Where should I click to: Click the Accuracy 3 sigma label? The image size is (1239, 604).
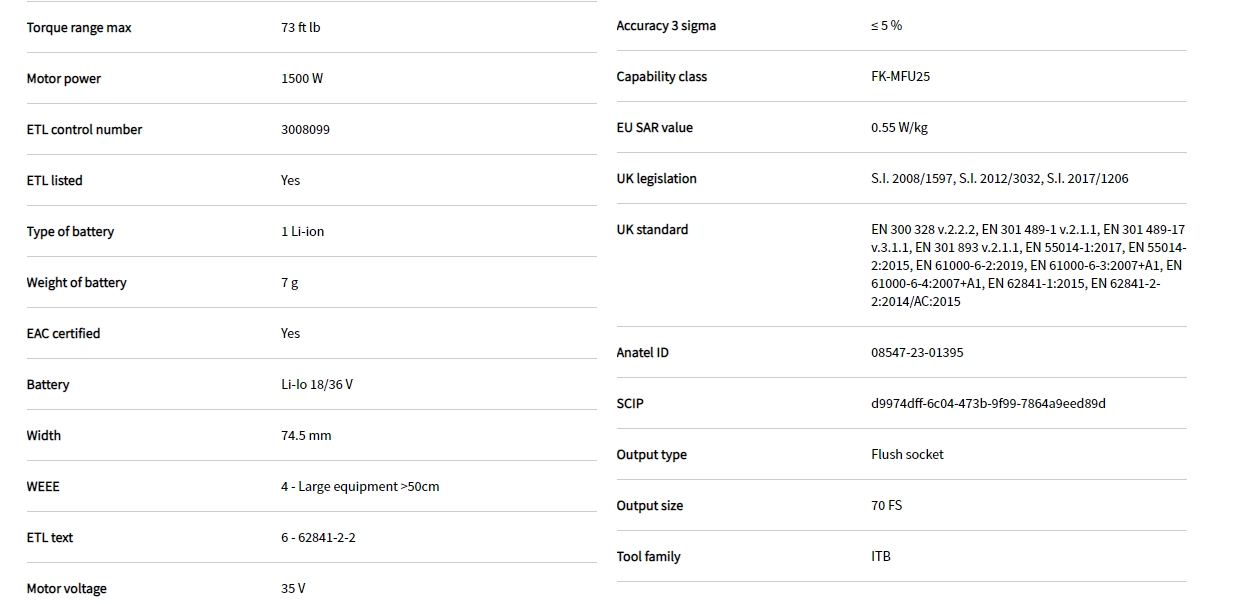(666, 26)
